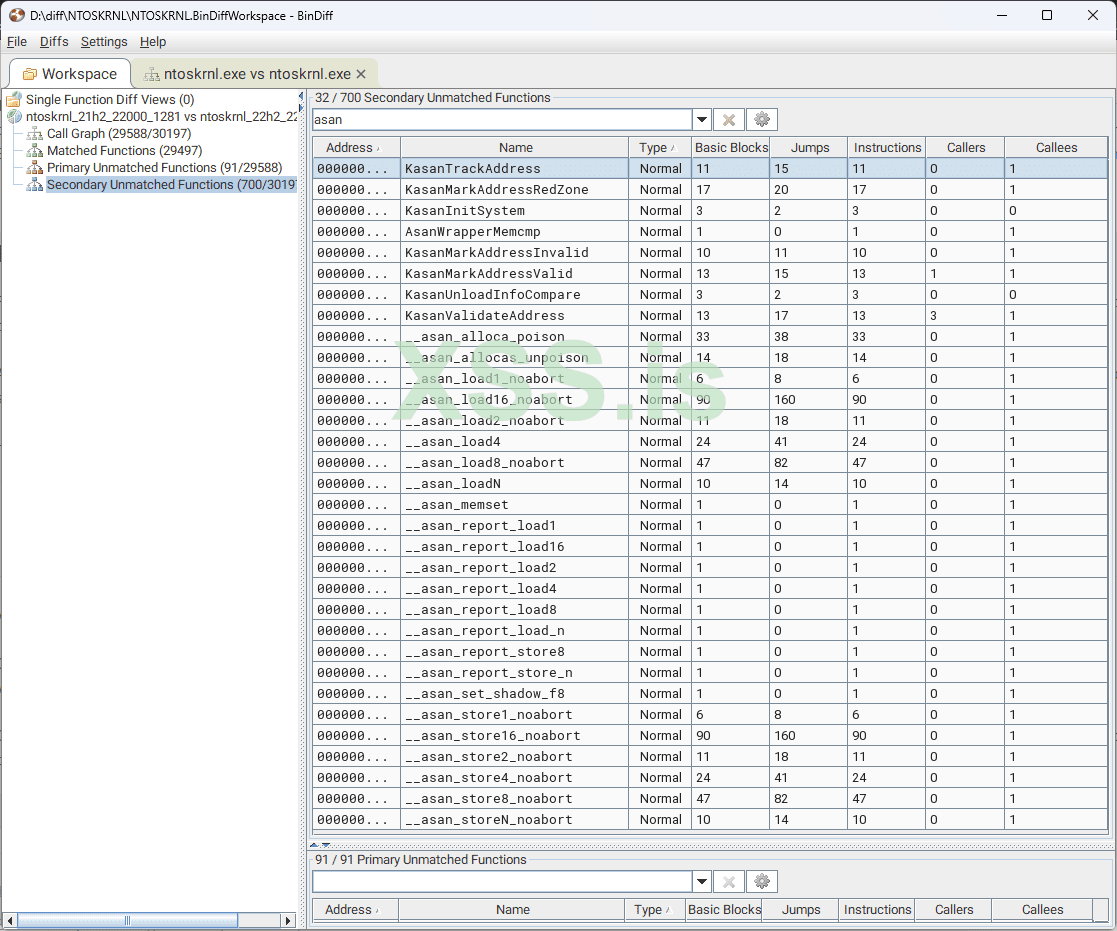Click the asan filter text field

(x=501, y=120)
